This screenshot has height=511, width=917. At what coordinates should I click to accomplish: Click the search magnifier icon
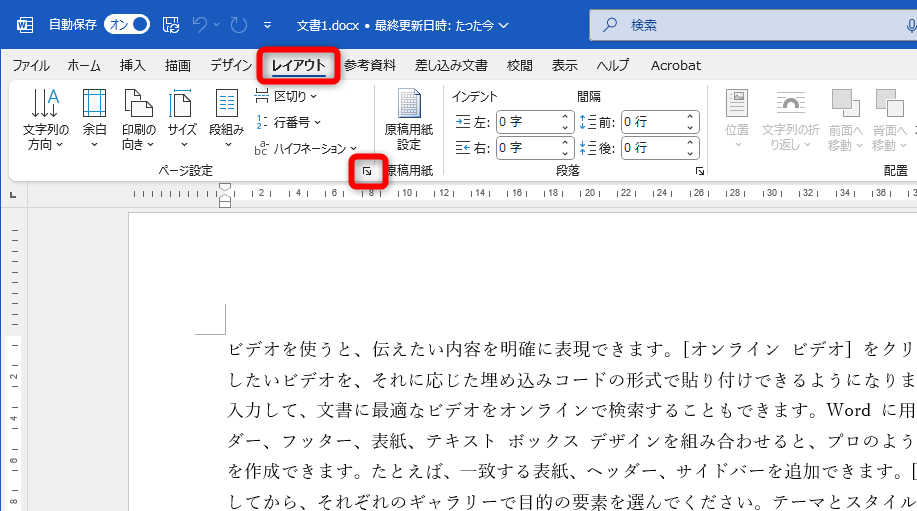[610, 25]
